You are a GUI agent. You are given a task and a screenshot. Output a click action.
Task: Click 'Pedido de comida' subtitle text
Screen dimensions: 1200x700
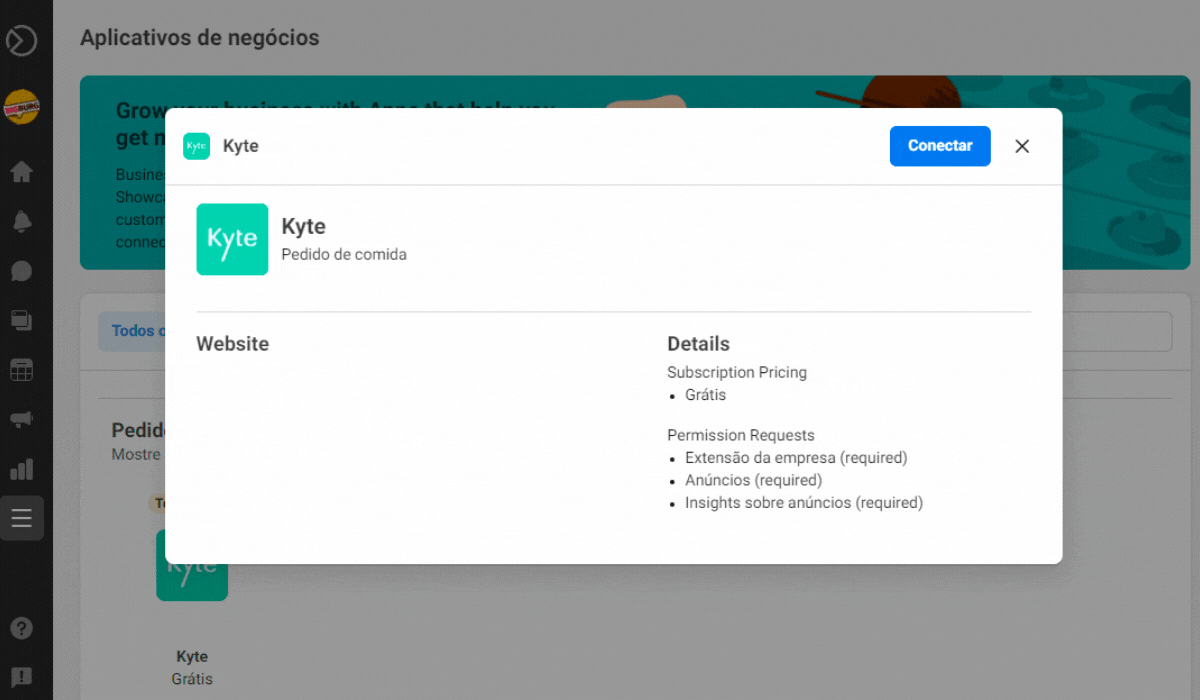[x=344, y=254]
